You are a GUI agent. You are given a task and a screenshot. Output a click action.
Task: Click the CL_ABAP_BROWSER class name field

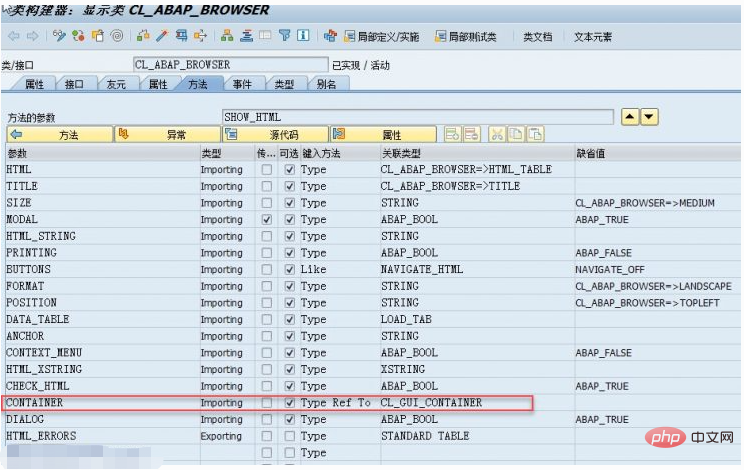230,65
